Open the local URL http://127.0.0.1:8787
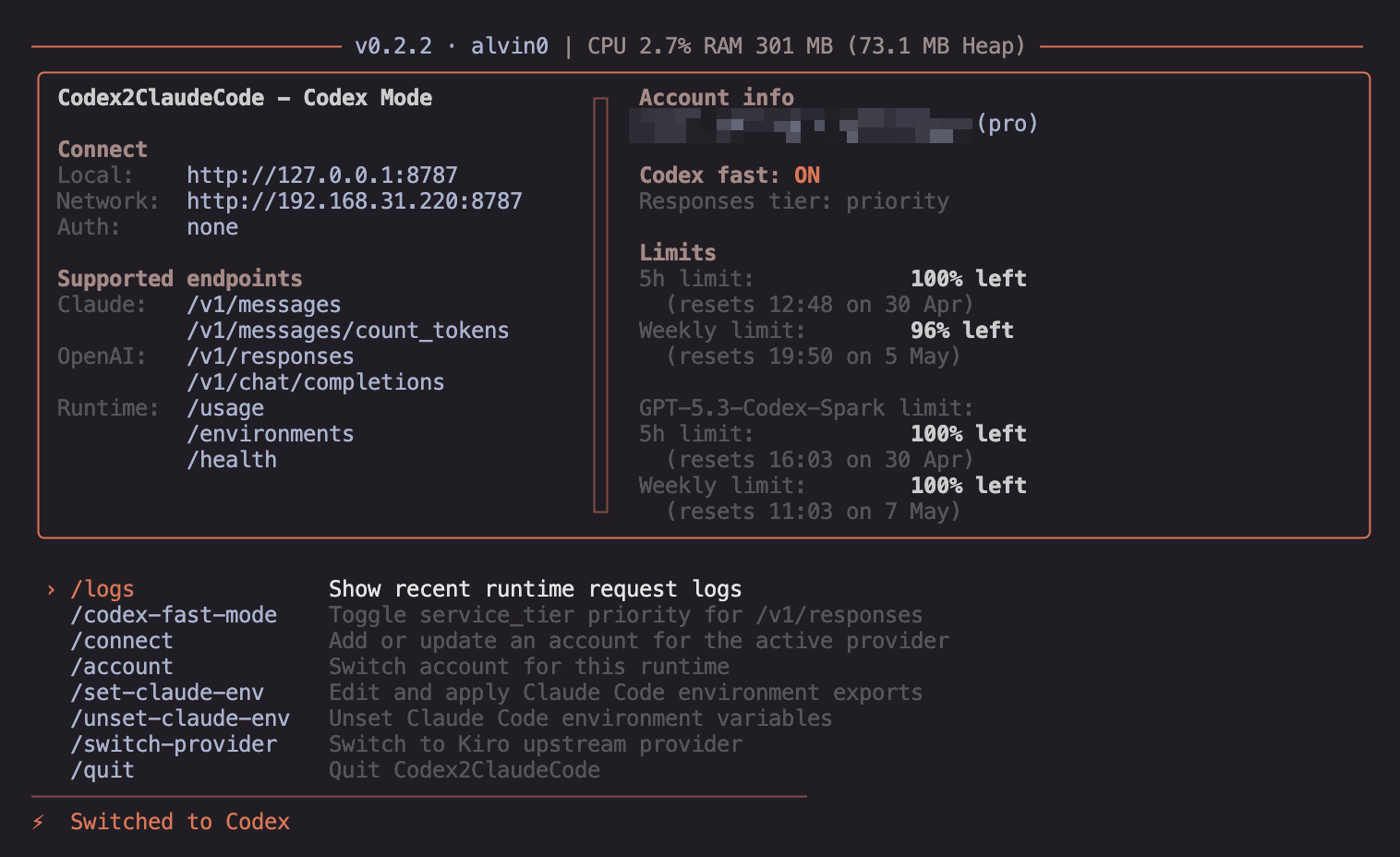This screenshot has height=857, width=1400. pos(322,175)
